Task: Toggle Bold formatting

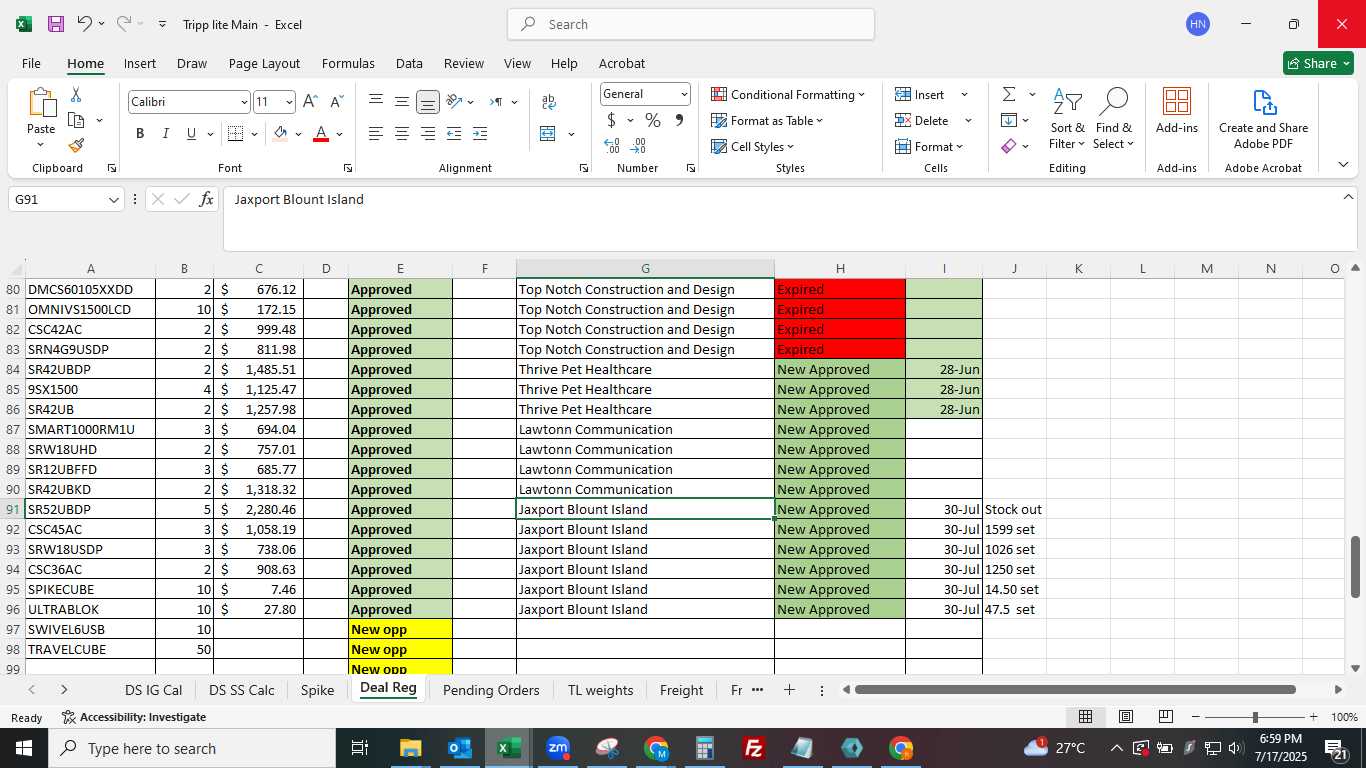Action: [x=140, y=134]
